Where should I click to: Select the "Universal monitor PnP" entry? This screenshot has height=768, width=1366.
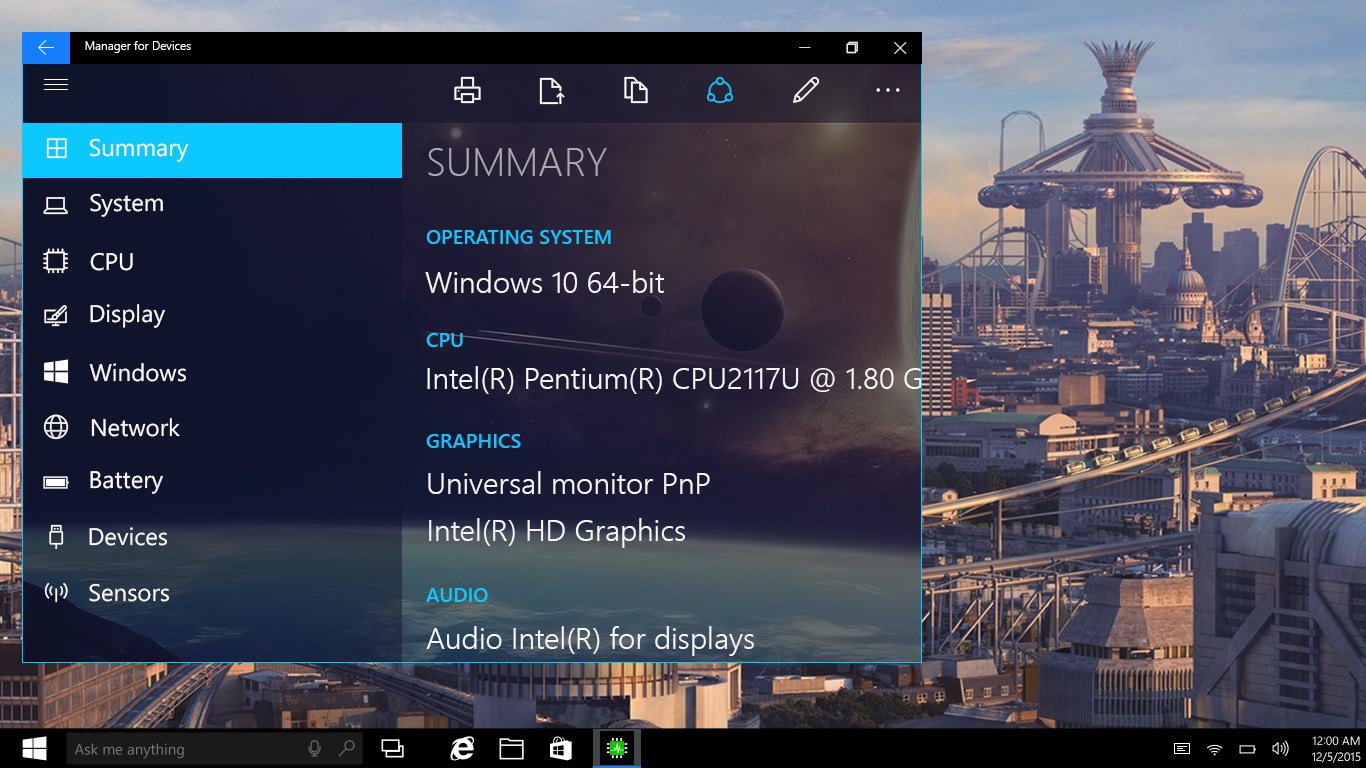tap(568, 484)
